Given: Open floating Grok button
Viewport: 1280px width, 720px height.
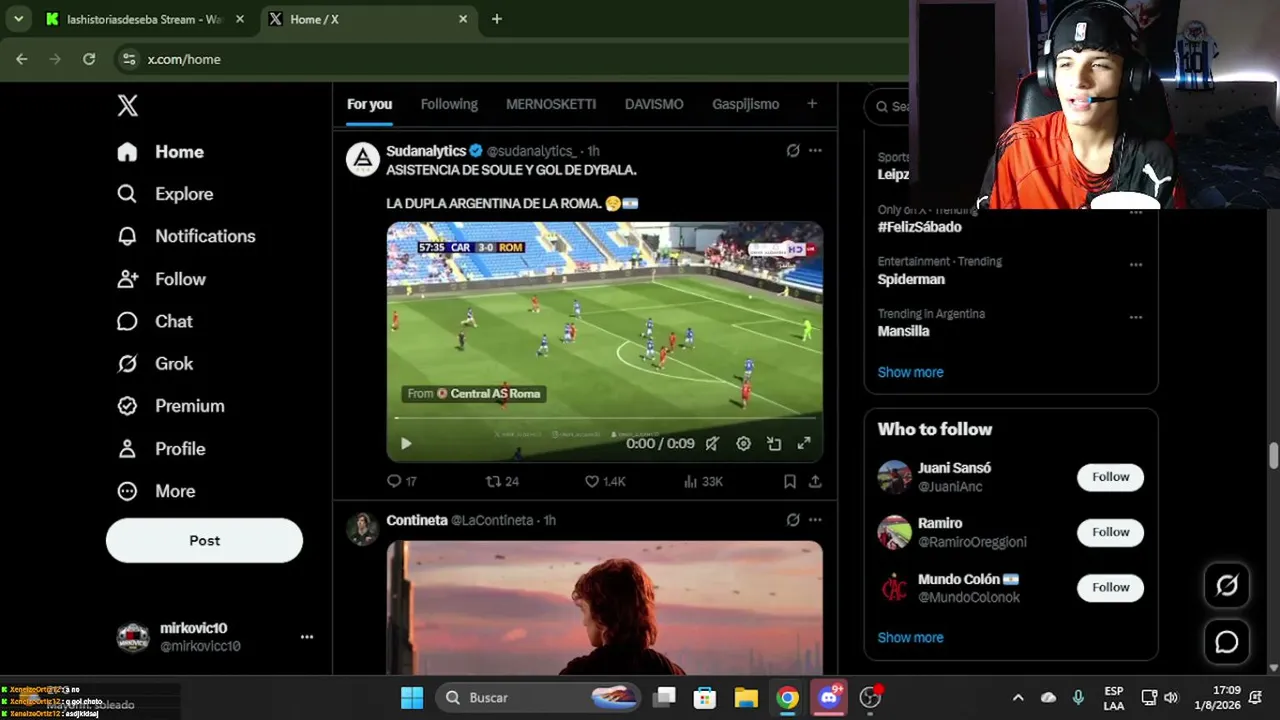Looking at the screenshot, I should pyautogui.click(x=1227, y=586).
